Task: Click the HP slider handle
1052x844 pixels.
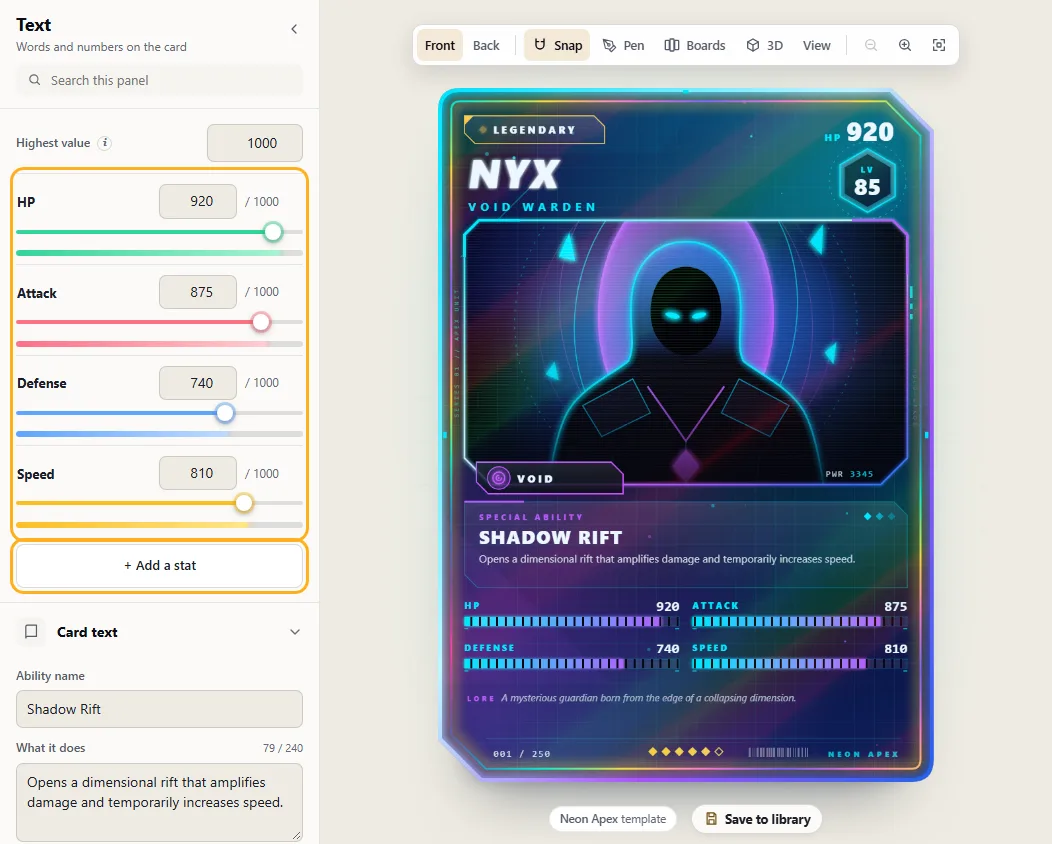Action: [273, 232]
